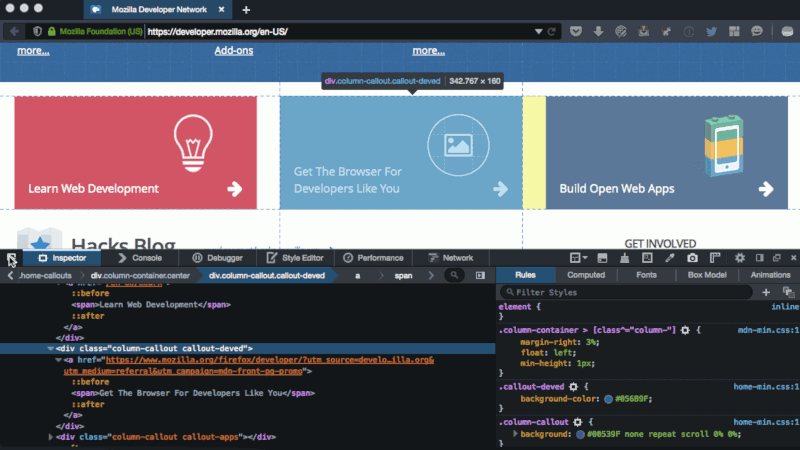The height and width of the screenshot is (450, 800).
Task: Collapse the callout-deved div node
Action: coord(50,348)
